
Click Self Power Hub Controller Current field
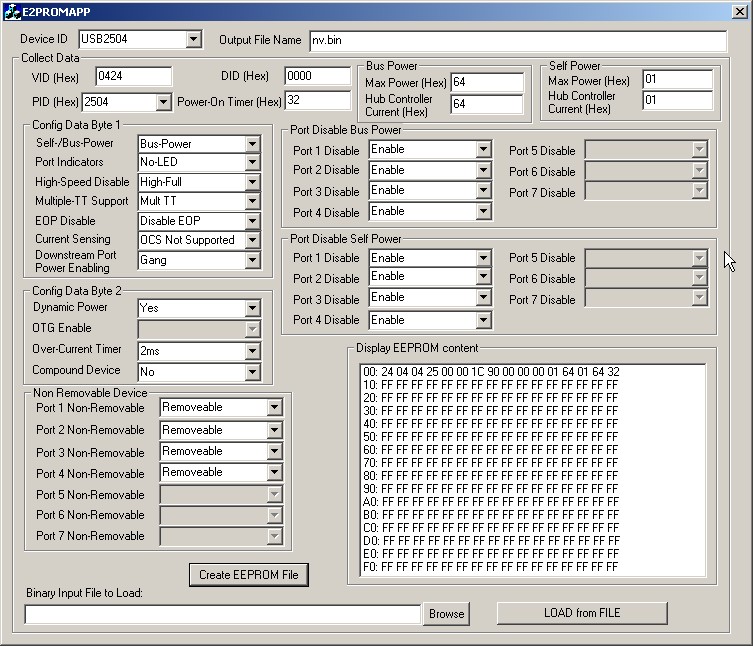point(678,100)
